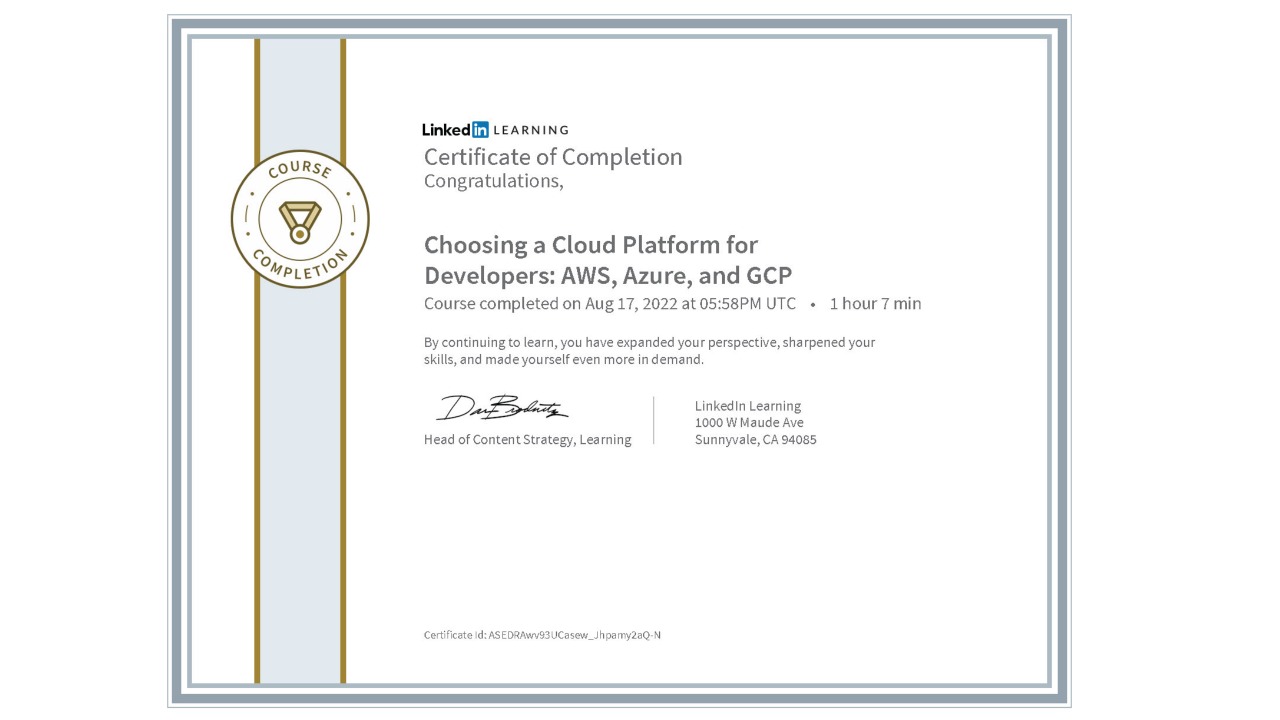This screenshot has width=1280, height=720.
Task: Click the Head of Content Strategy, Learning title
Action: [527, 440]
